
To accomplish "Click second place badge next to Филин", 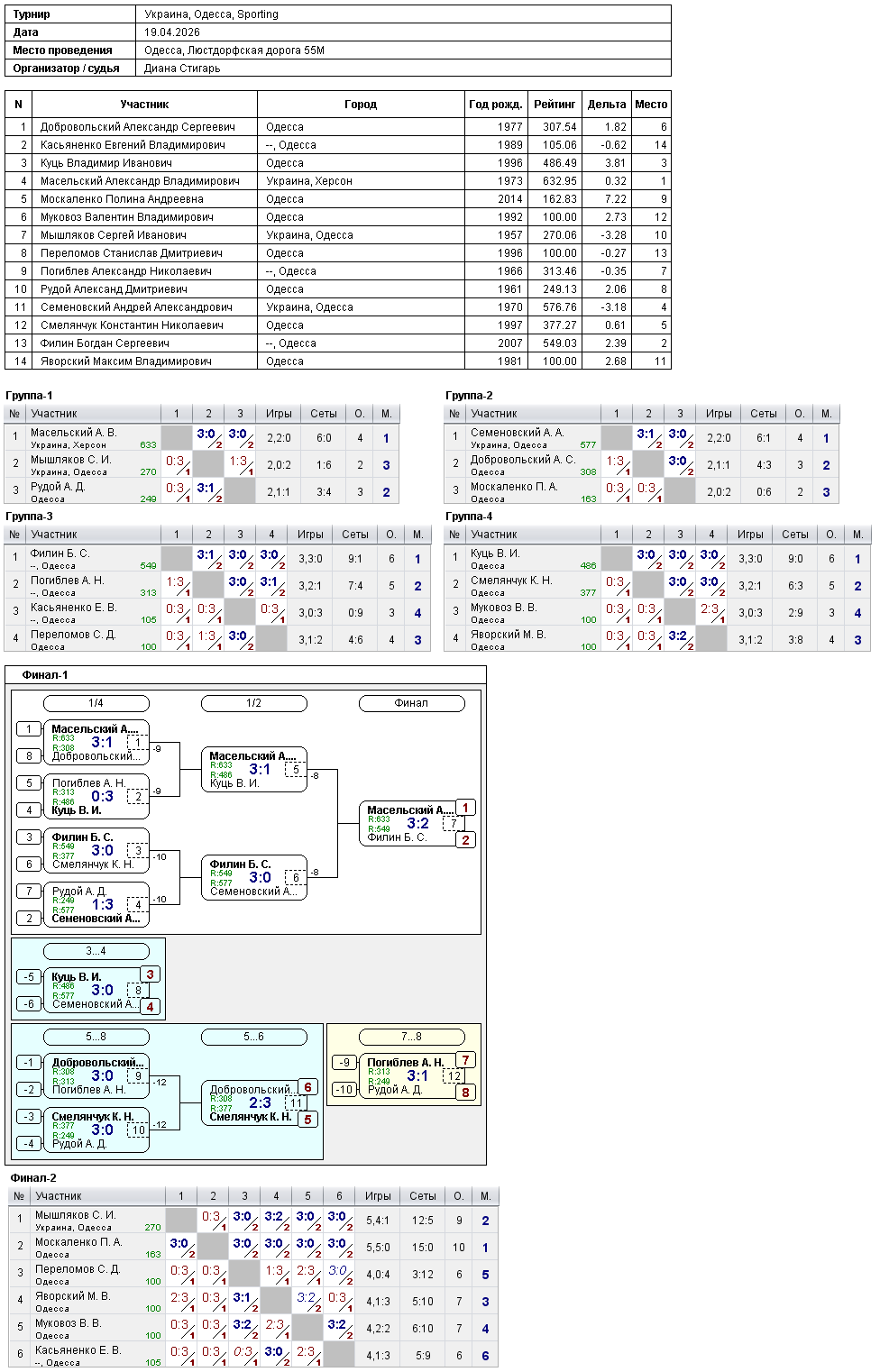I will (465, 839).
